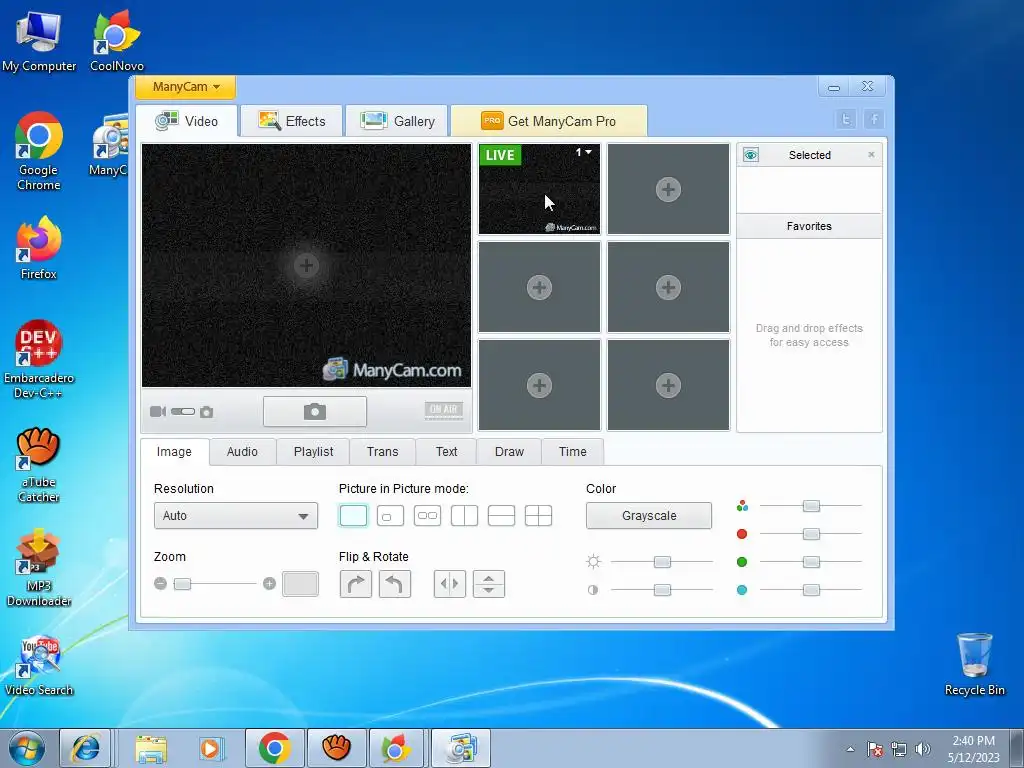Apply the Grayscale color button
This screenshot has height=768, width=1024.
(x=648, y=515)
